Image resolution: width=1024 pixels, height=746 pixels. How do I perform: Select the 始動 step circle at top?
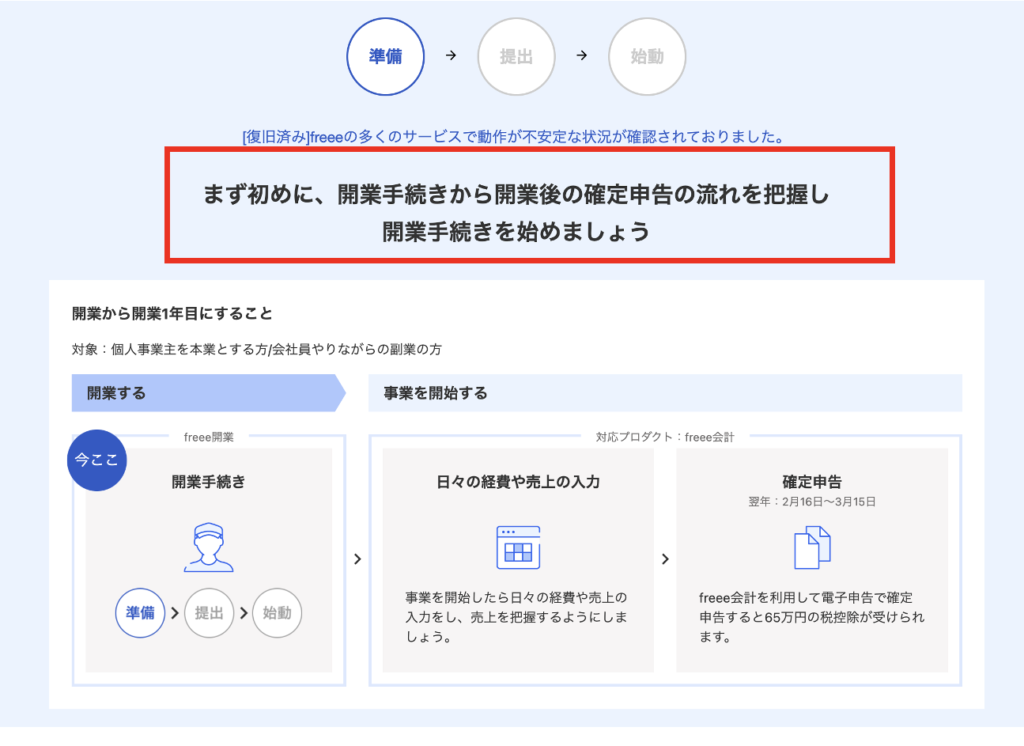(x=646, y=56)
